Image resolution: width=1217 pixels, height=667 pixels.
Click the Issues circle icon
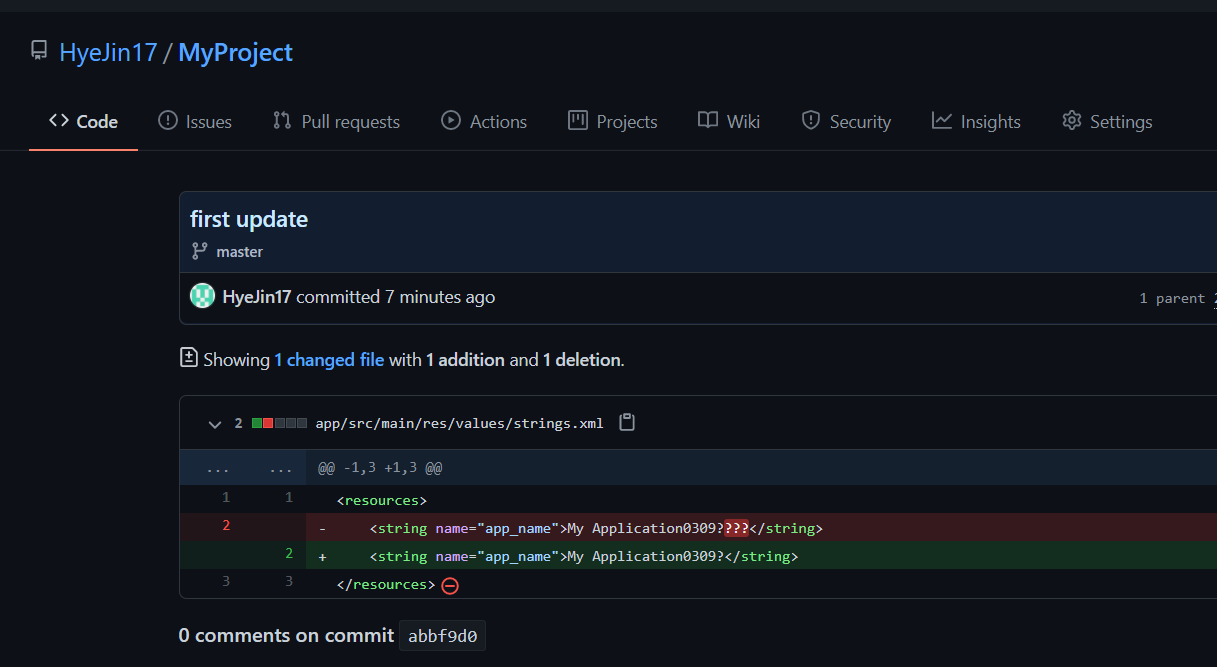click(x=168, y=120)
